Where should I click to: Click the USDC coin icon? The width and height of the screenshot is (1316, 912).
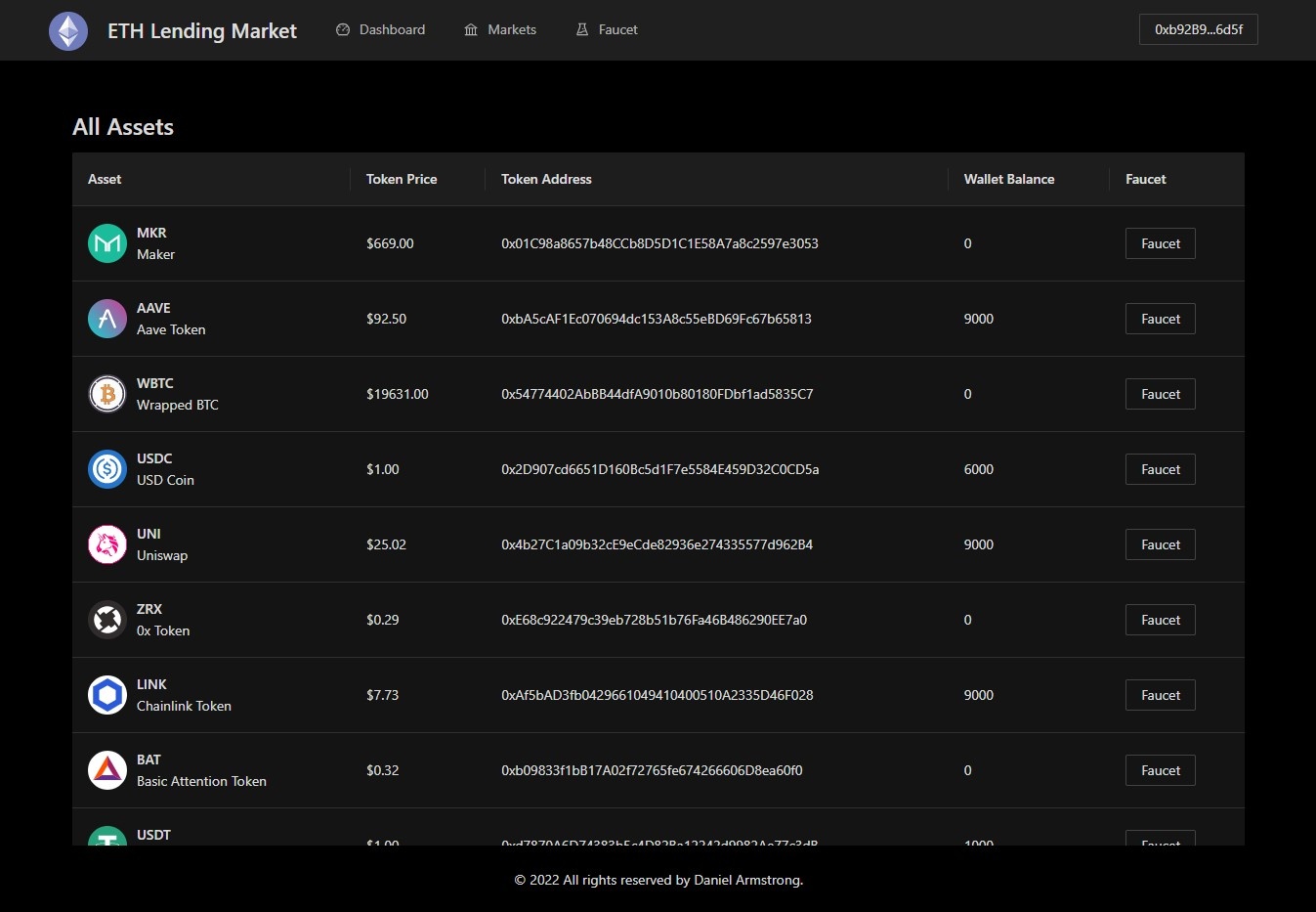pyautogui.click(x=107, y=469)
